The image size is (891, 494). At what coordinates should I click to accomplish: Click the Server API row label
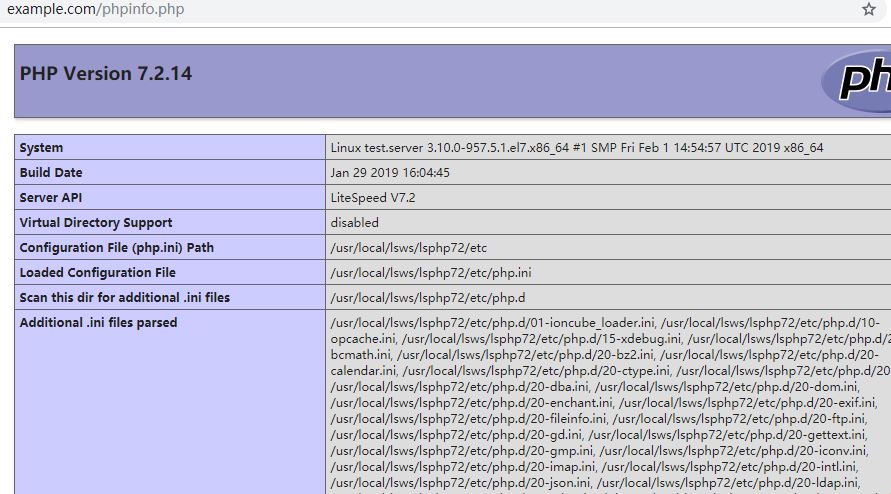click(x=51, y=198)
